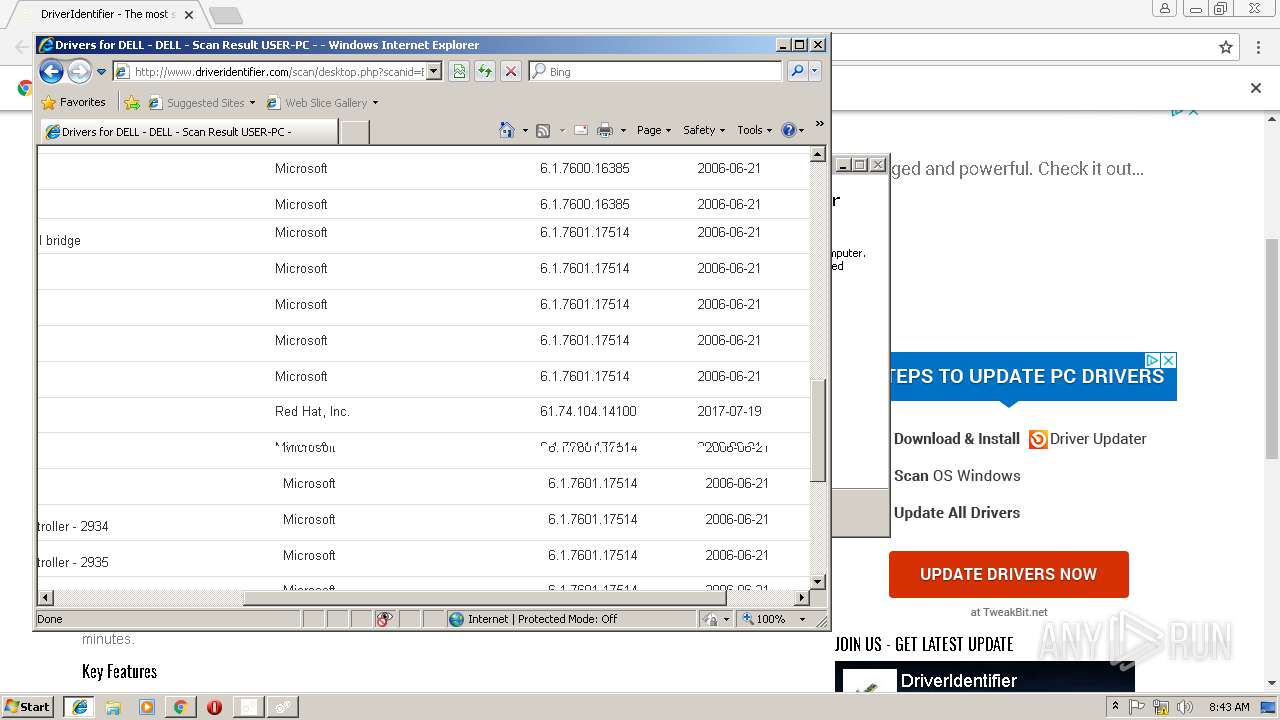Open the IE Help menu
This screenshot has height=720, width=1280.
point(792,130)
